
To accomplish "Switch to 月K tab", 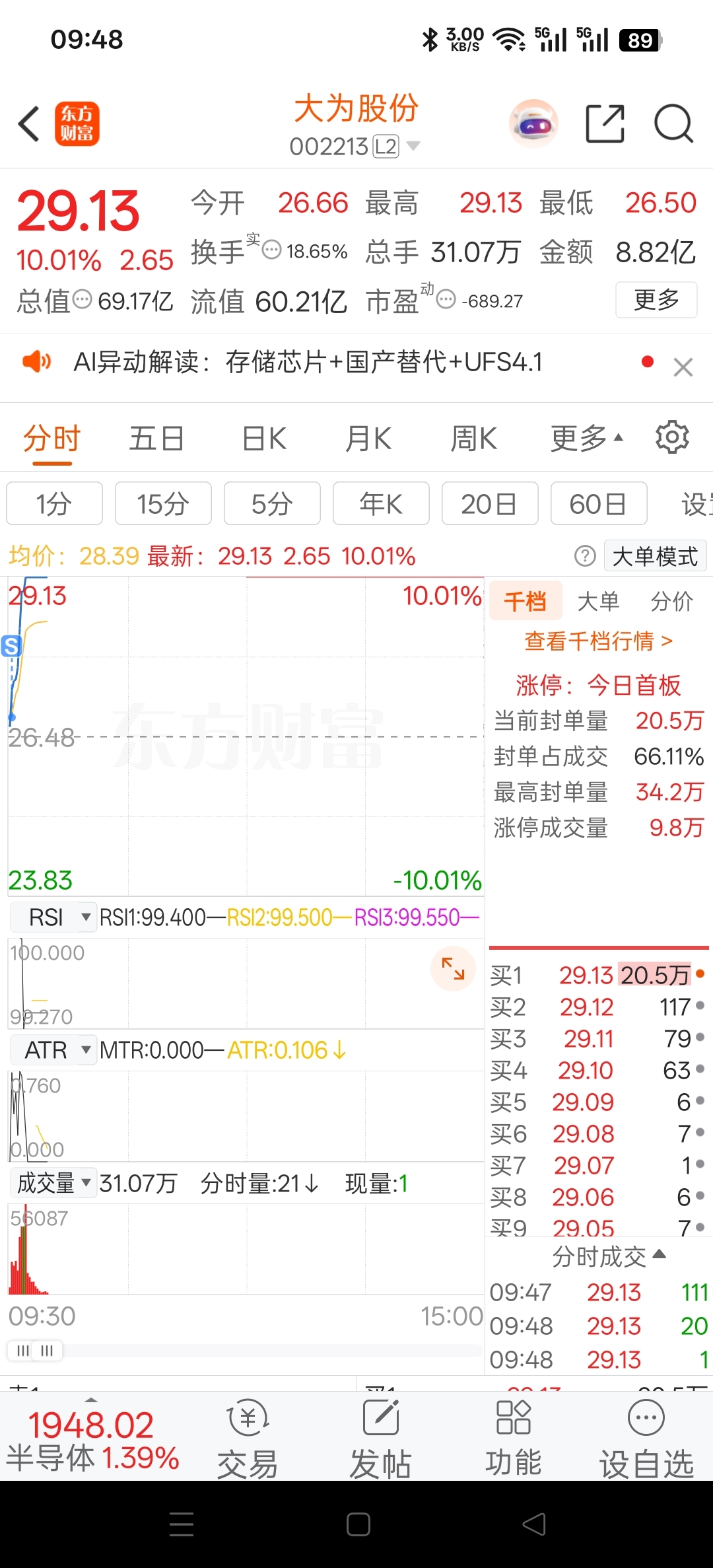I will pos(368,438).
